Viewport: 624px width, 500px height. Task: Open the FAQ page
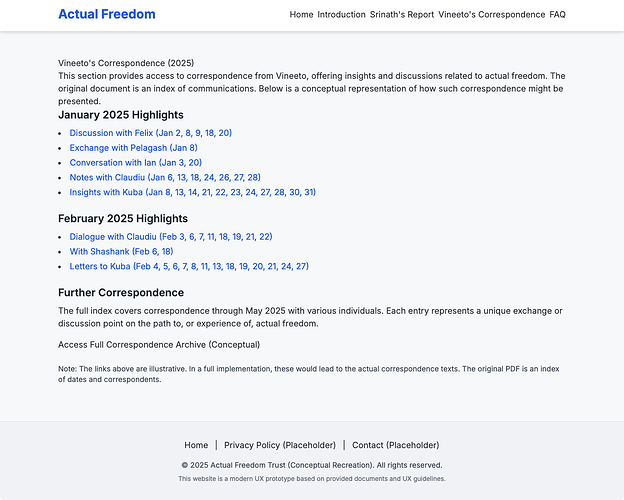[557, 15]
